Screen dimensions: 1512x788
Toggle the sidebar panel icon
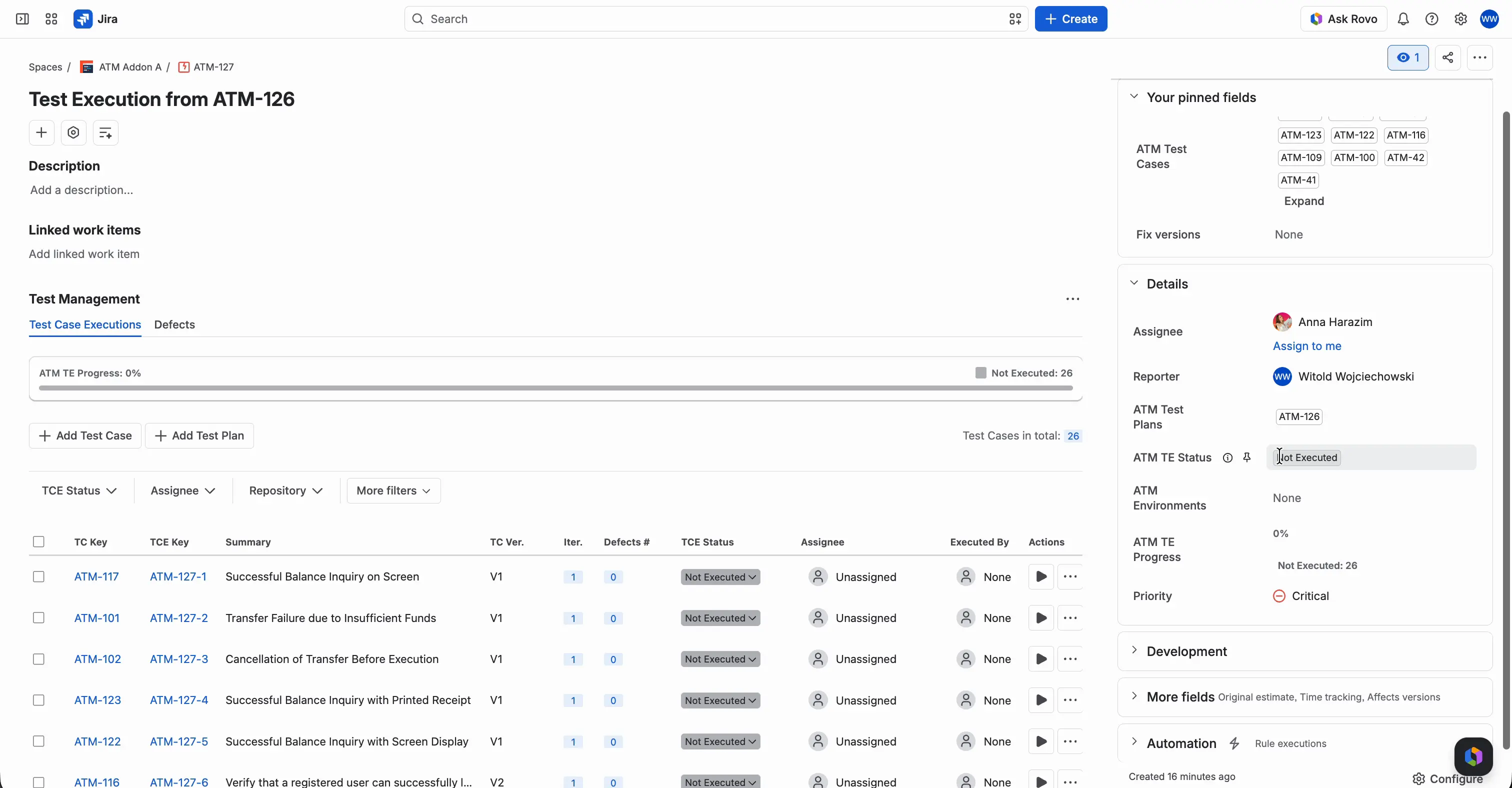[22, 19]
